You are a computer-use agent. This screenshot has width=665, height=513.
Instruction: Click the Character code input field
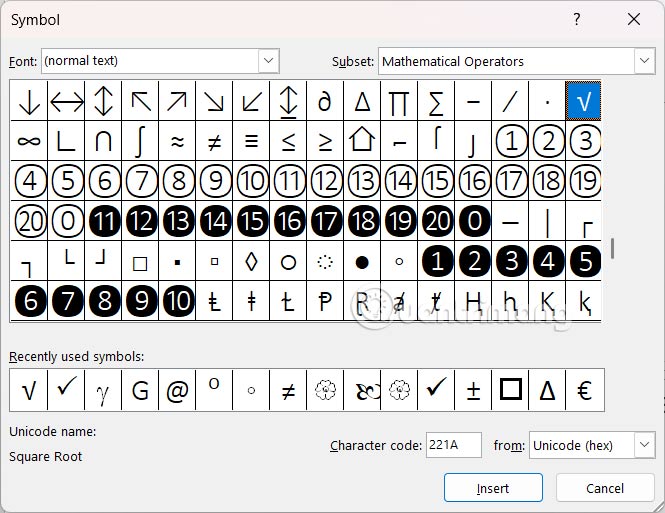(453, 445)
